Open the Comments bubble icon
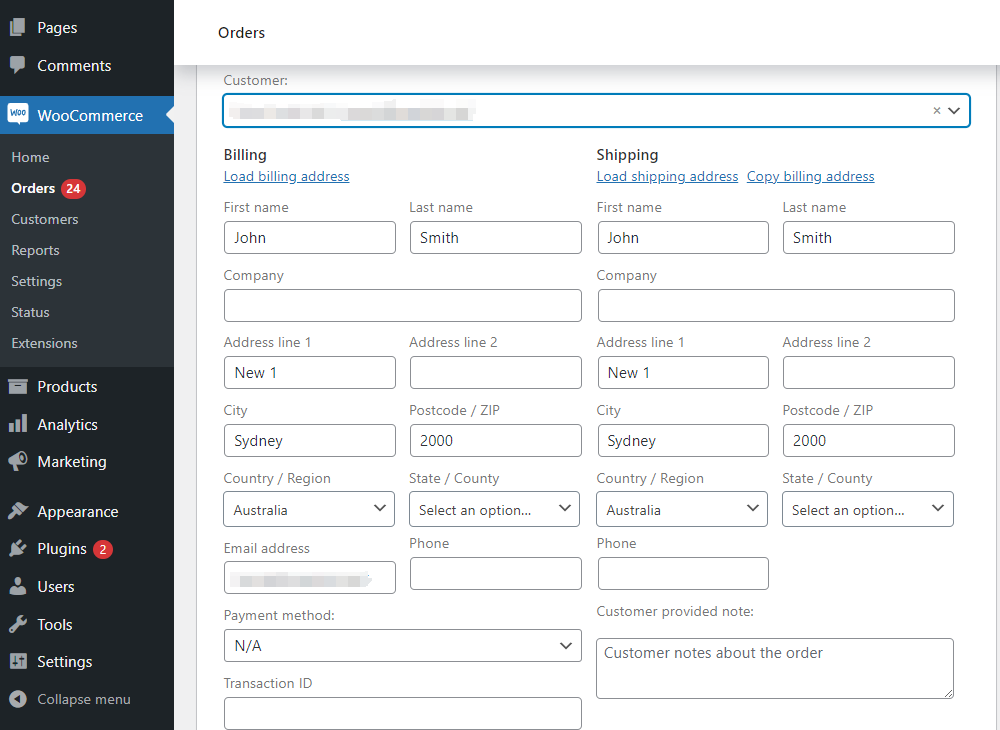The width and height of the screenshot is (1000, 730). coord(17,65)
